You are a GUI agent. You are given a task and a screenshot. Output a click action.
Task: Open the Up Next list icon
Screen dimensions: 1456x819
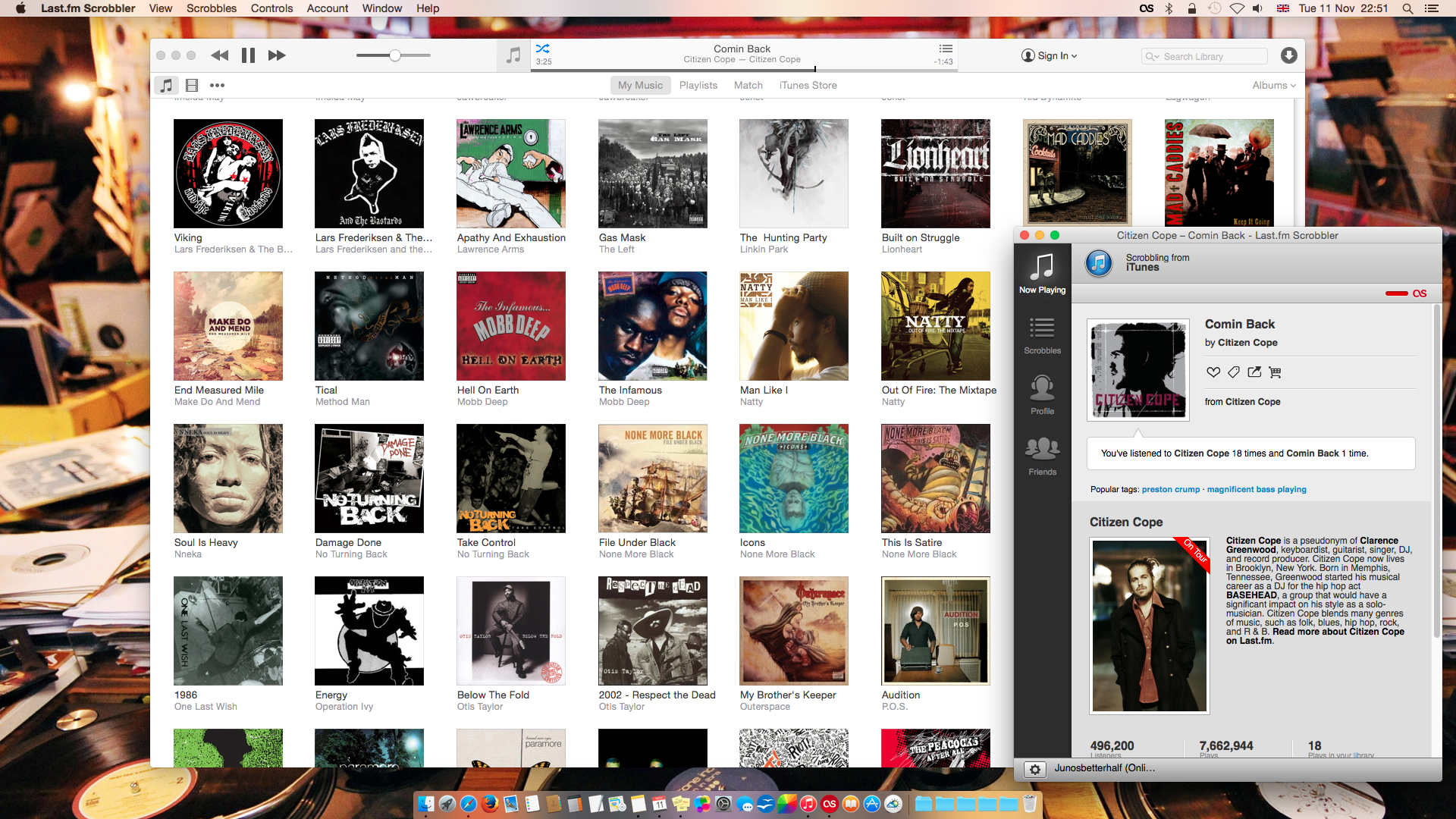(x=946, y=49)
